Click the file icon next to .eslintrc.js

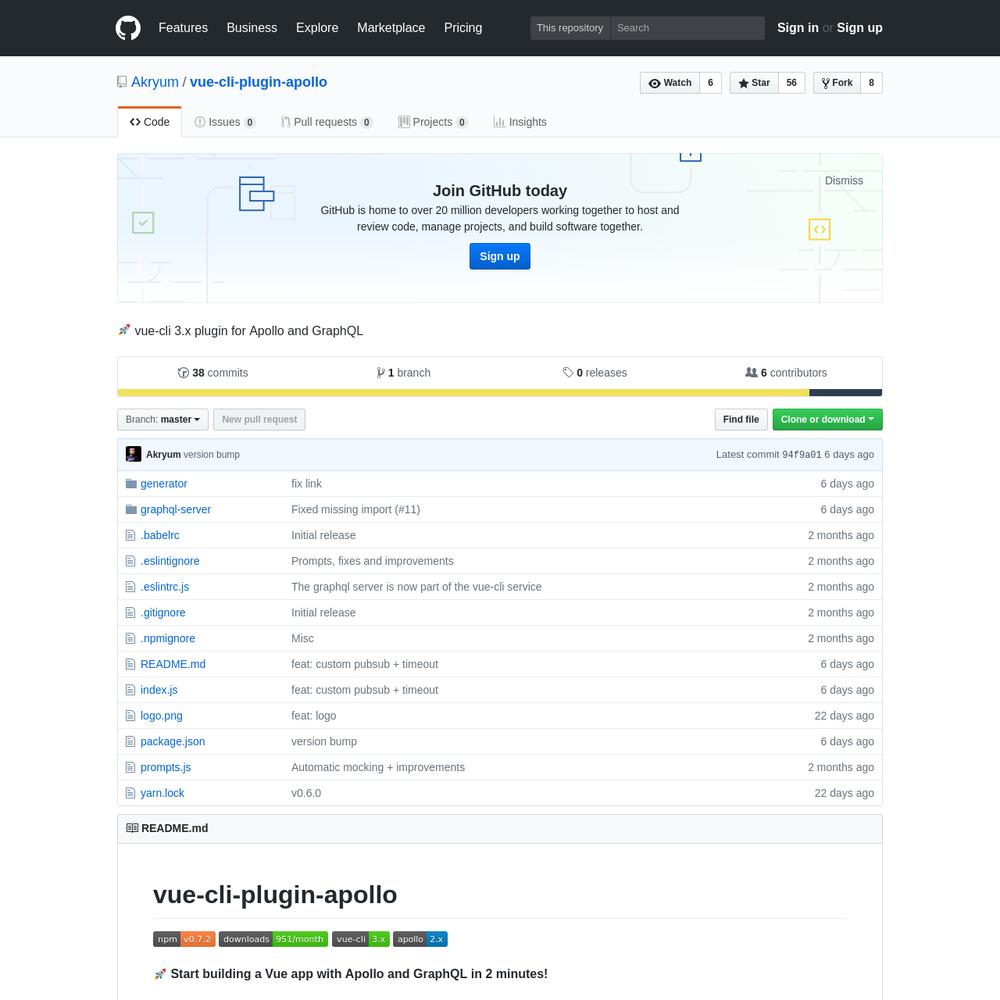pyautogui.click(x=130, y=587)
